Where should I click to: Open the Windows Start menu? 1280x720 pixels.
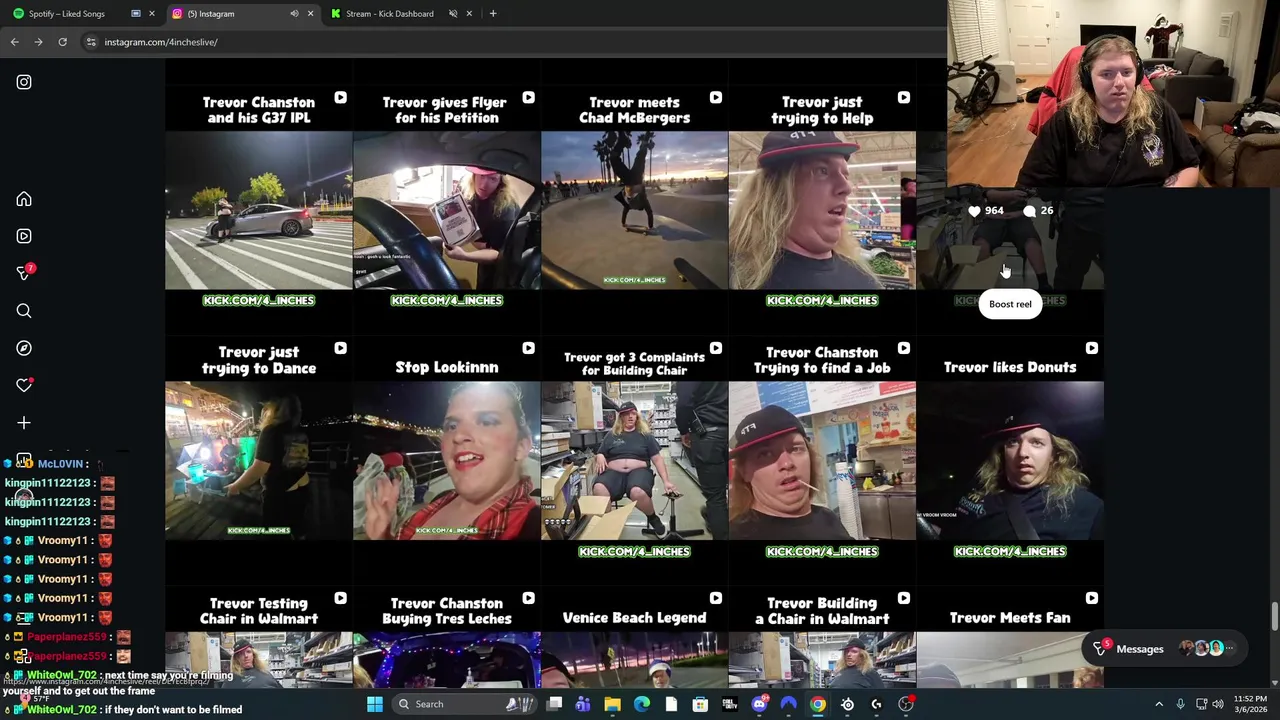pos(374,704)
